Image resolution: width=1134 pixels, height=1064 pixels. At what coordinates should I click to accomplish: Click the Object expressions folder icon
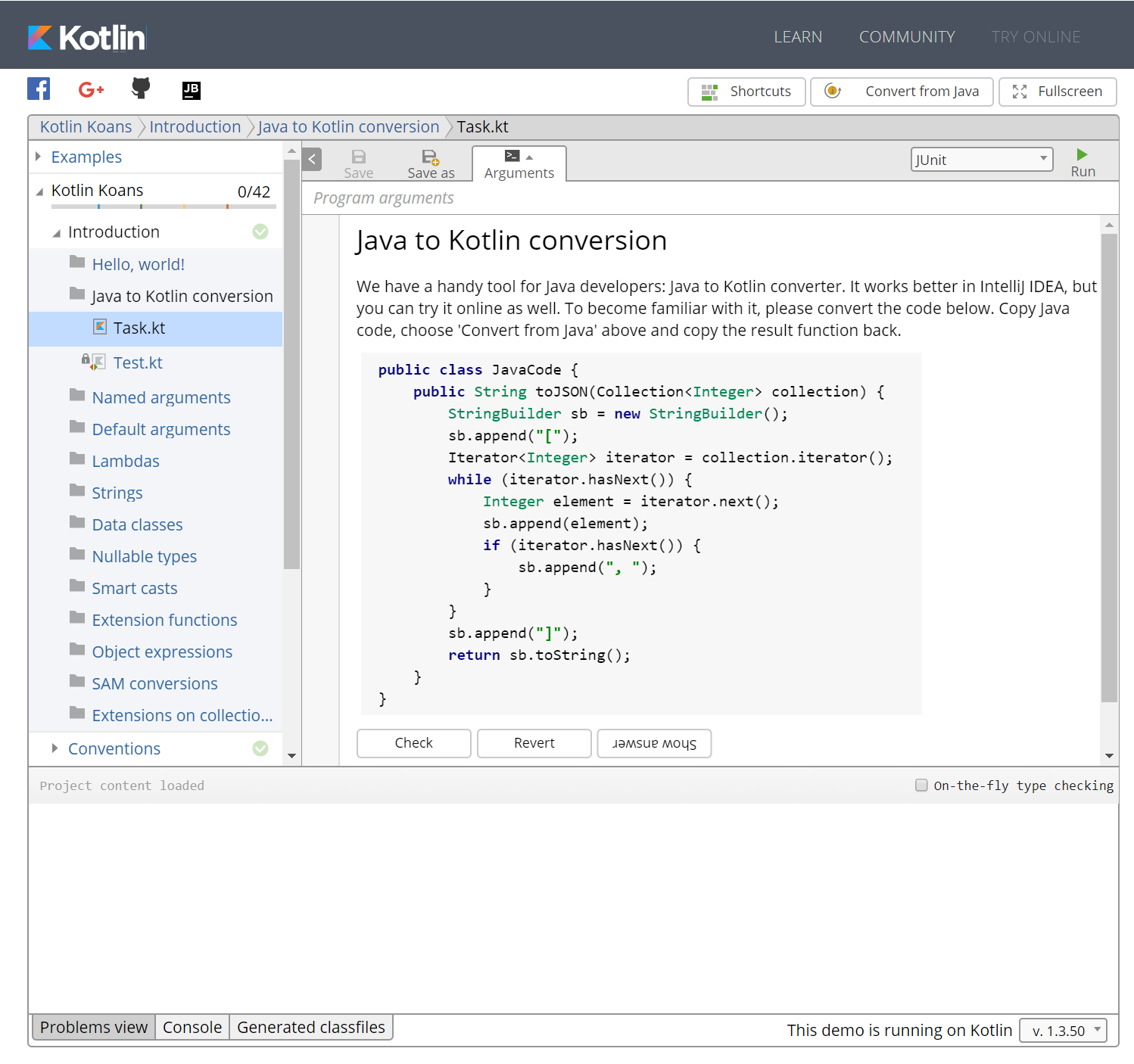pos(77,649)
